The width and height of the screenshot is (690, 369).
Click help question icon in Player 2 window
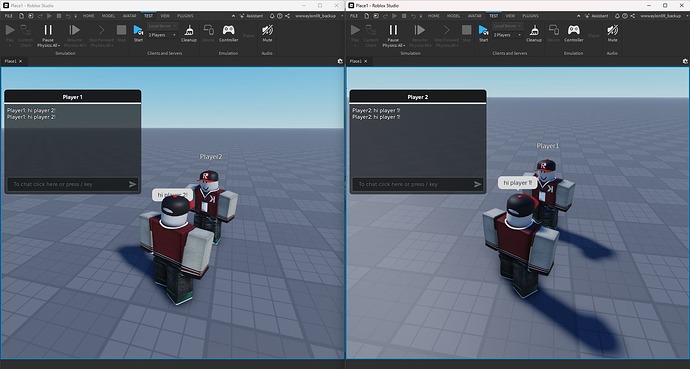(x=624, y=16)
